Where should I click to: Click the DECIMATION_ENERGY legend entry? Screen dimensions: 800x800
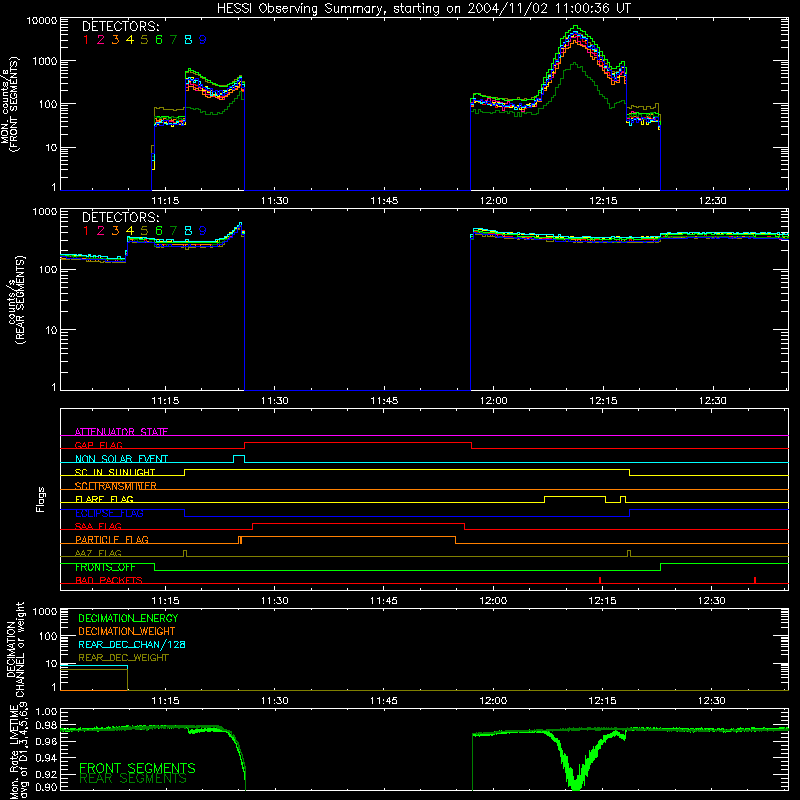click(128, 618)
